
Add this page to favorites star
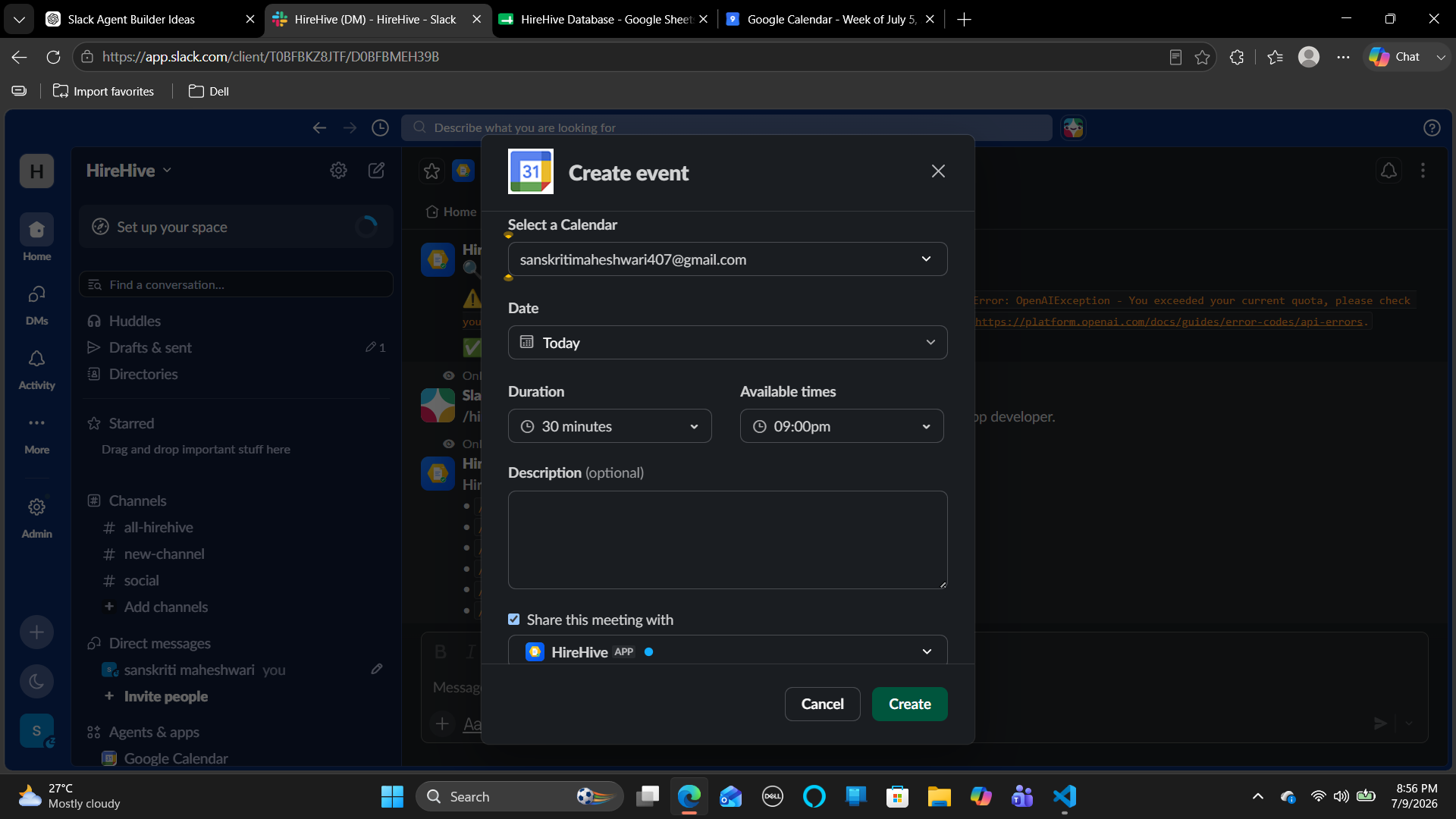1202,57
